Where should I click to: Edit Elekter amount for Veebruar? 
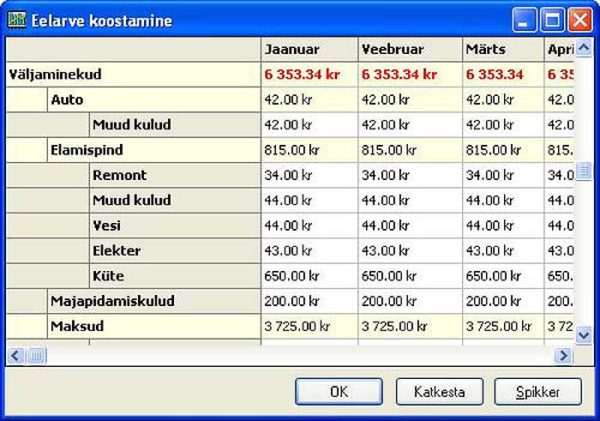408,250
